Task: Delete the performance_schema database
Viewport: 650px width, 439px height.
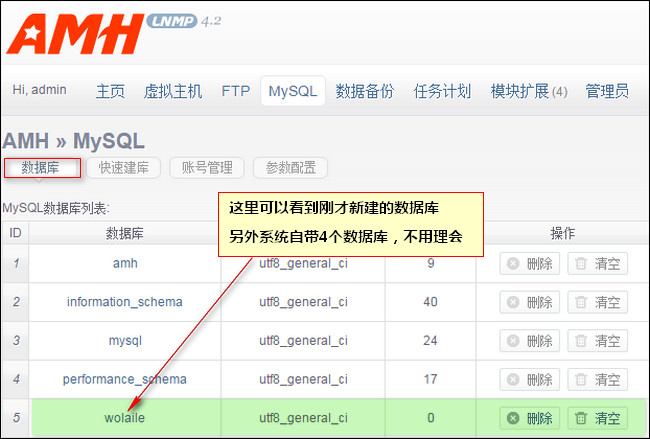Action: (x=530, y=379)
